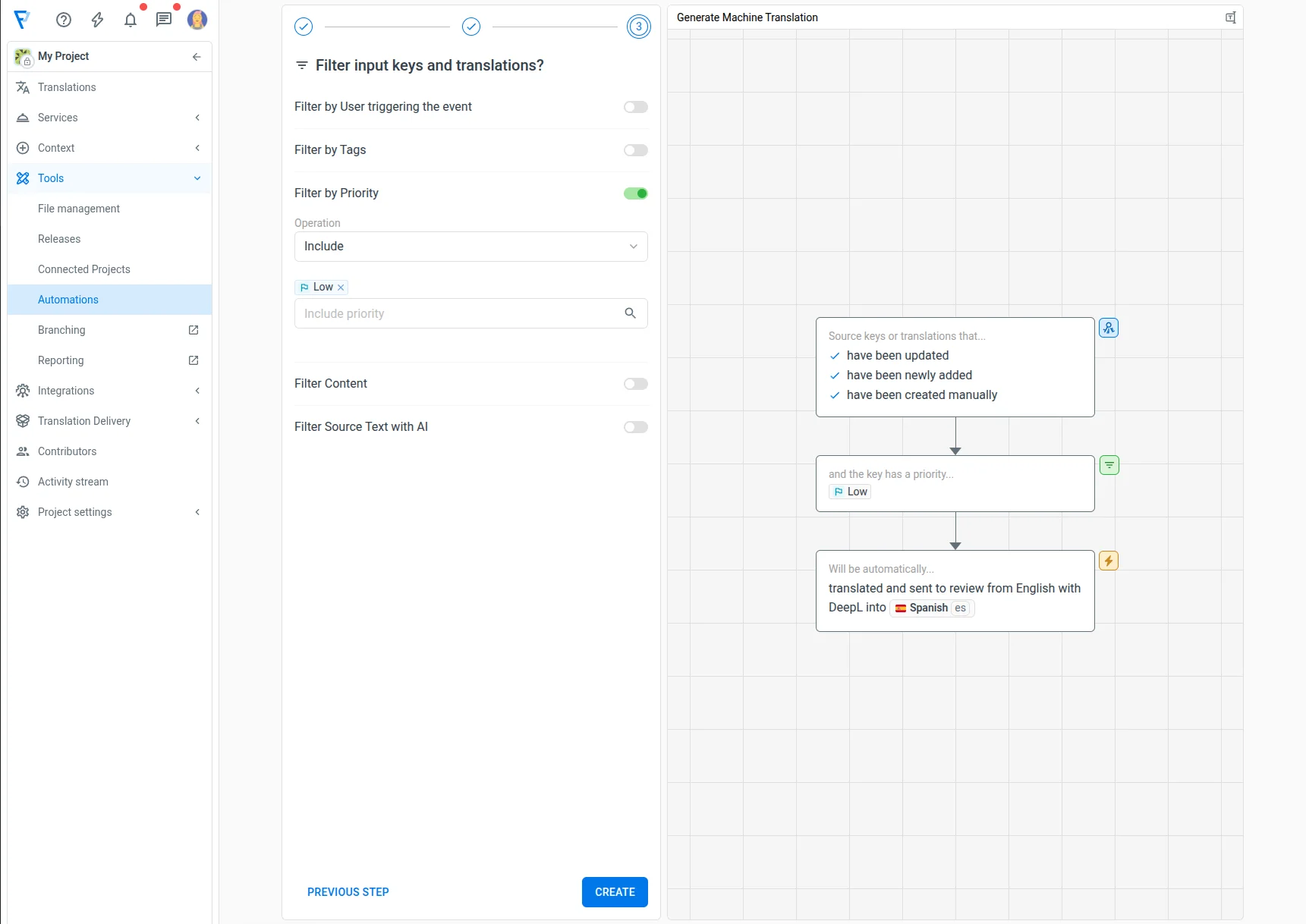Click the lightning activity icon in top bar
This screenshot has height=924, width=1306.
pyautogui.click(x=97, y=20)
